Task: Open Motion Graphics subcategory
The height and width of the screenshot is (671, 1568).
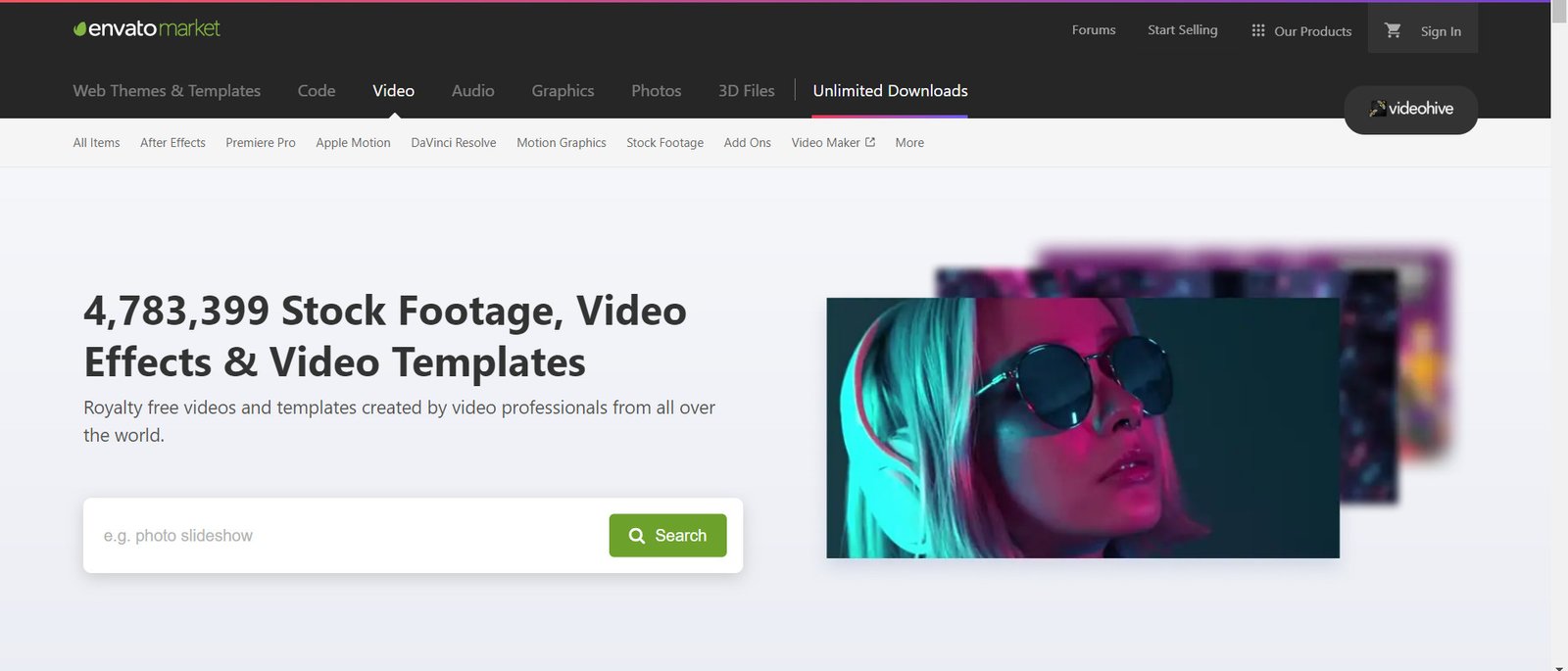Action: click(561, 143)
